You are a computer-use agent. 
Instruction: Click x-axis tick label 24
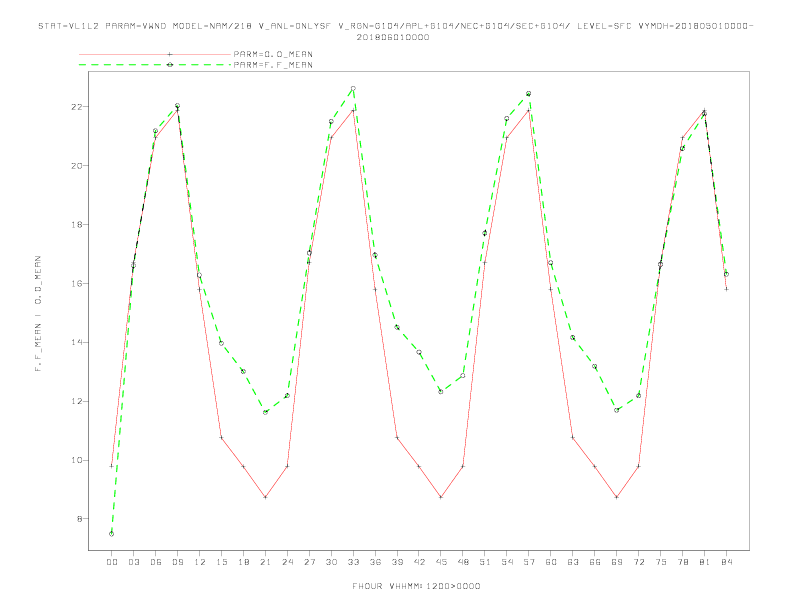(x=287, y=562)
